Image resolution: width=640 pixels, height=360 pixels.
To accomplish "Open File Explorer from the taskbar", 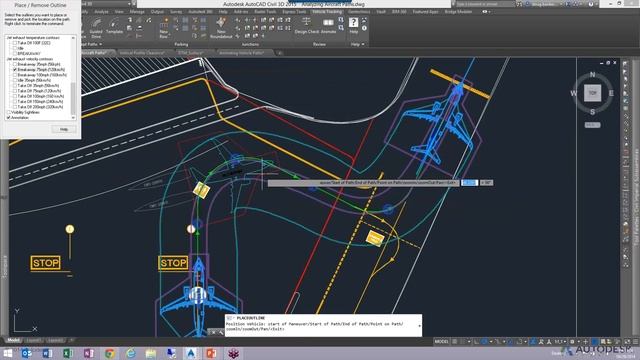I will (x=151, y=353).
